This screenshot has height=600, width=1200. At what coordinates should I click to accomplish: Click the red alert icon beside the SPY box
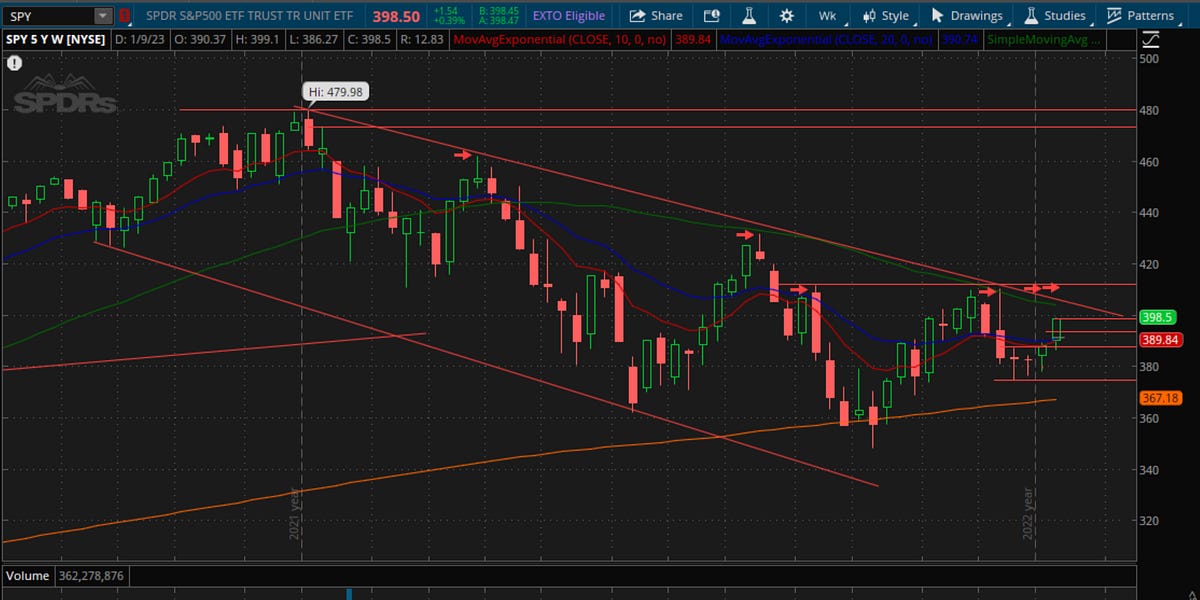pos(122,15)
